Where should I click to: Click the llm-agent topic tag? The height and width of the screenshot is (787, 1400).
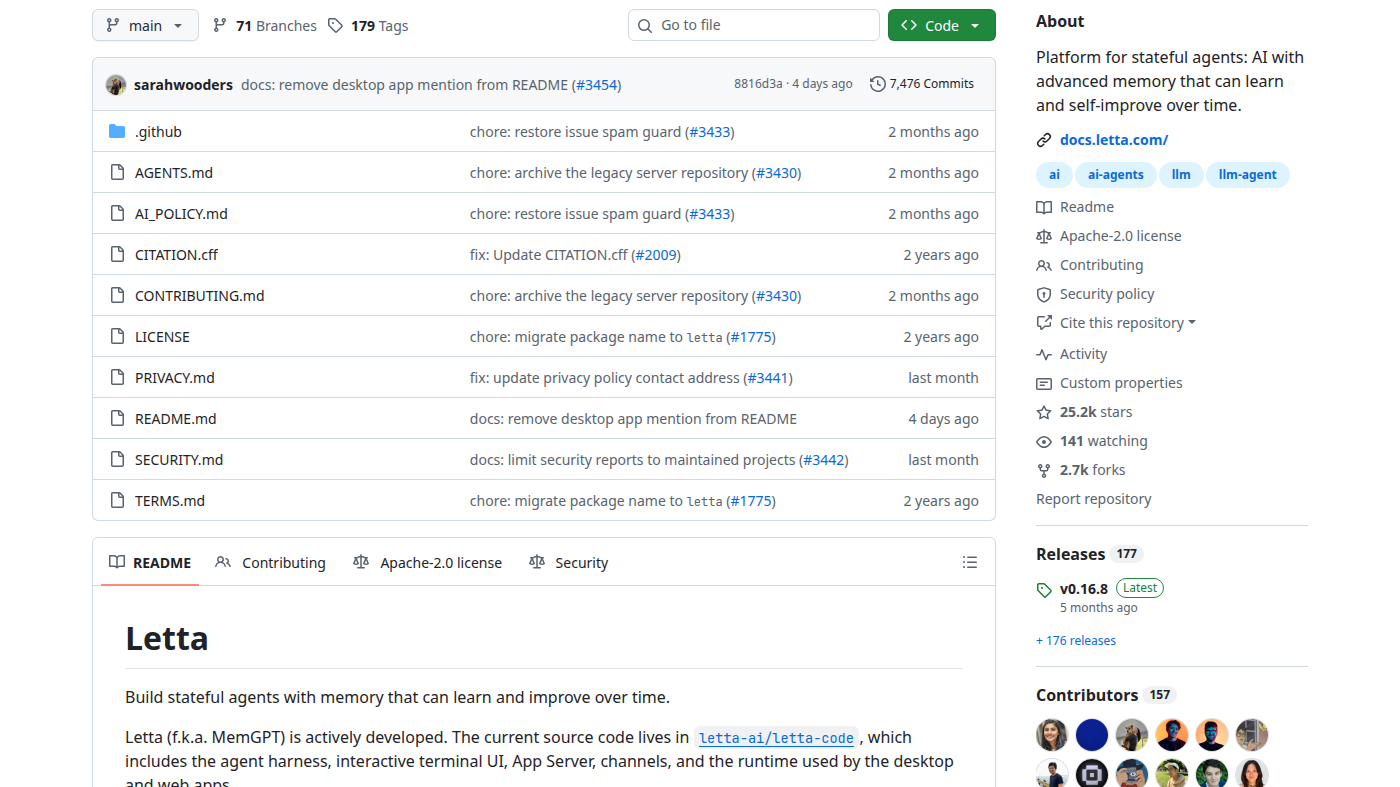[x=1248, y=175]
